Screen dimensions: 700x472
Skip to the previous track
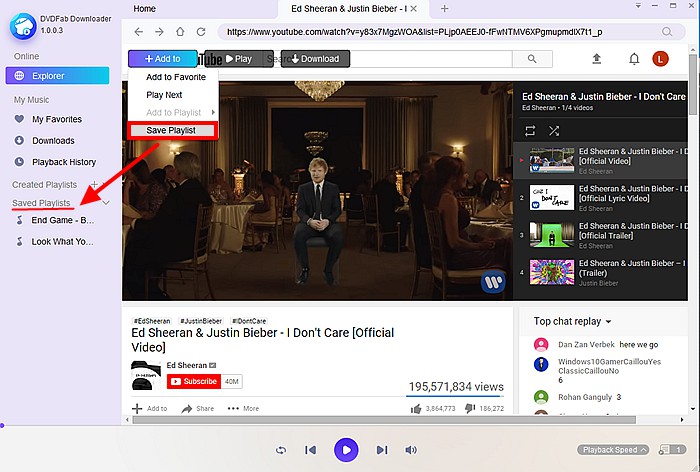click(310, 450)
